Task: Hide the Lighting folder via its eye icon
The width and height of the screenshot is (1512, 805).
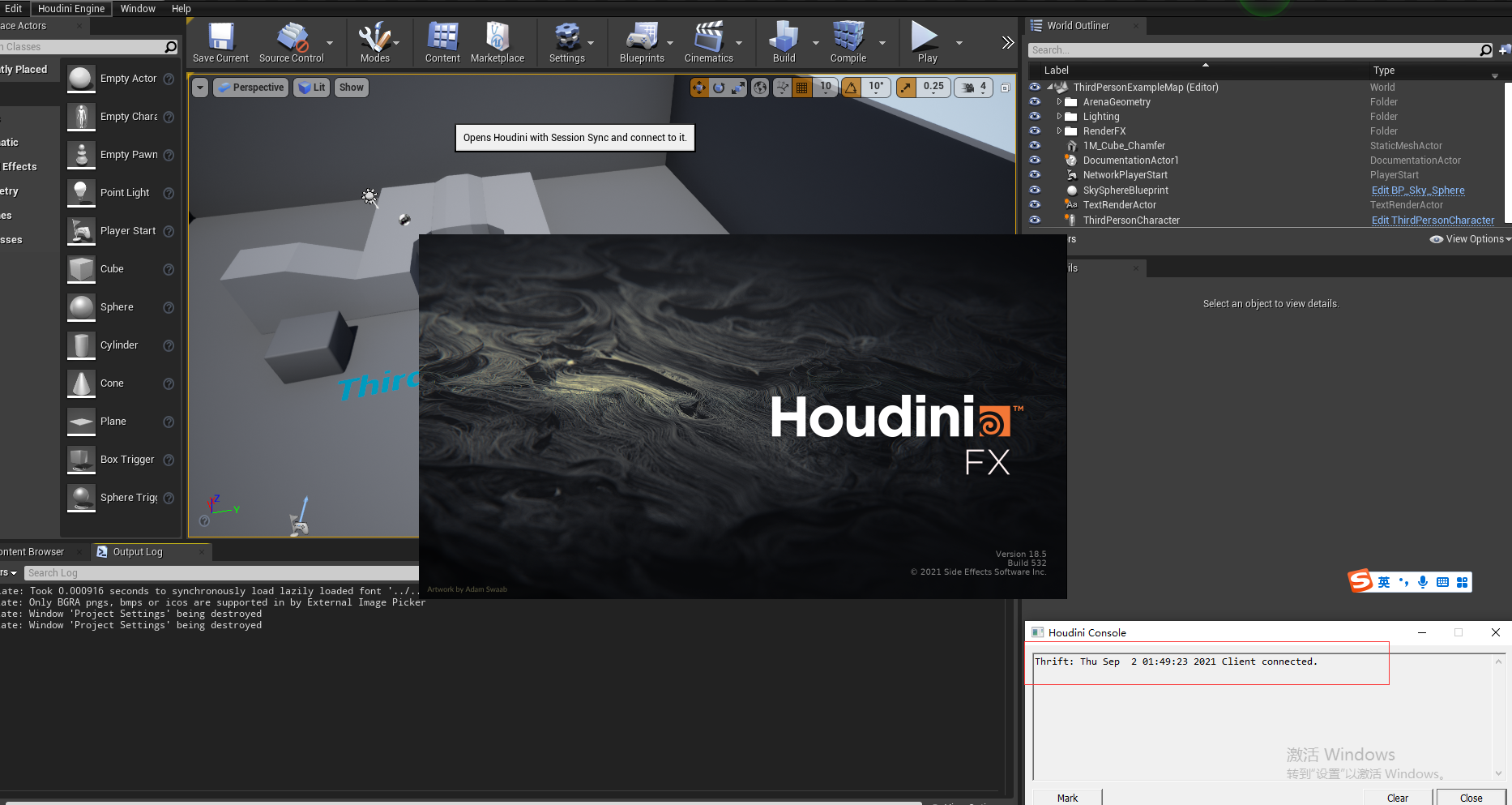Action: 1035,116
